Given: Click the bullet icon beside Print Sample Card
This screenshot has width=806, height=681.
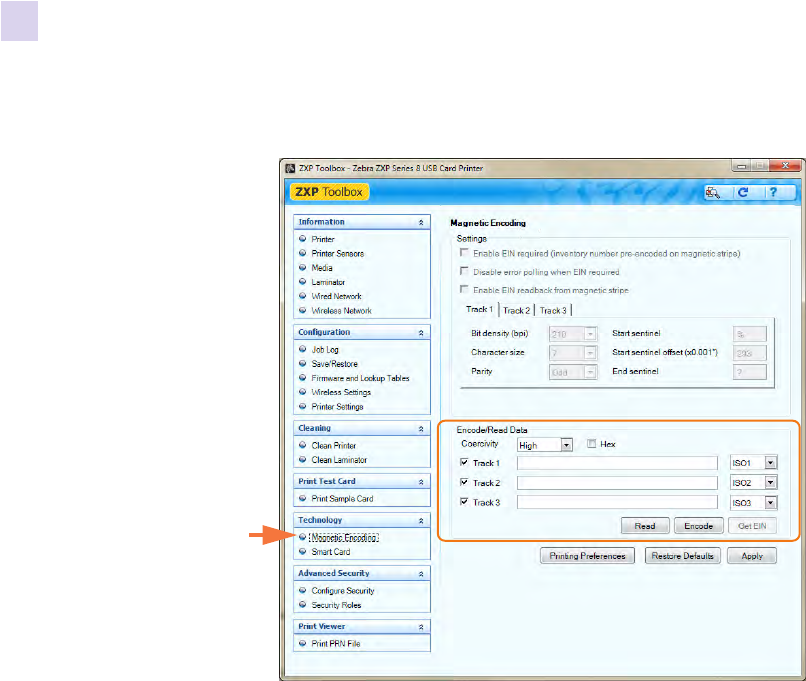Looking at the screenshot, I should 303,498.
